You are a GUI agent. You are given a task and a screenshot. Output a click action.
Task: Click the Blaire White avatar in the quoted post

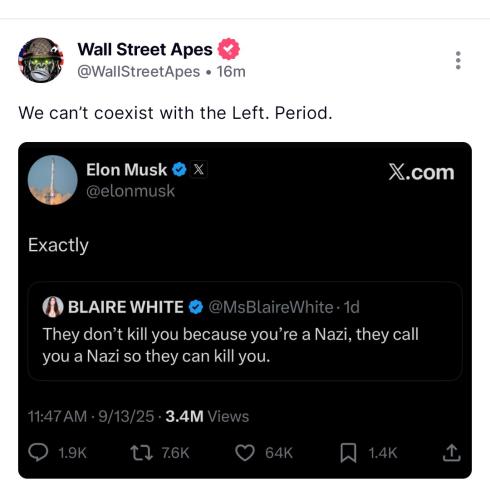pyautogui.click(x=53, y=307)
